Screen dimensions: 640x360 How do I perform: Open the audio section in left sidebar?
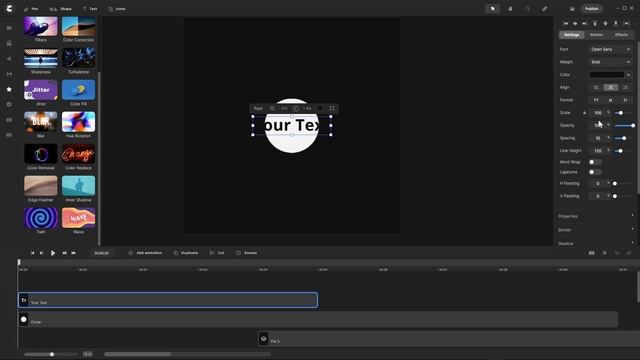coord(9,59)
